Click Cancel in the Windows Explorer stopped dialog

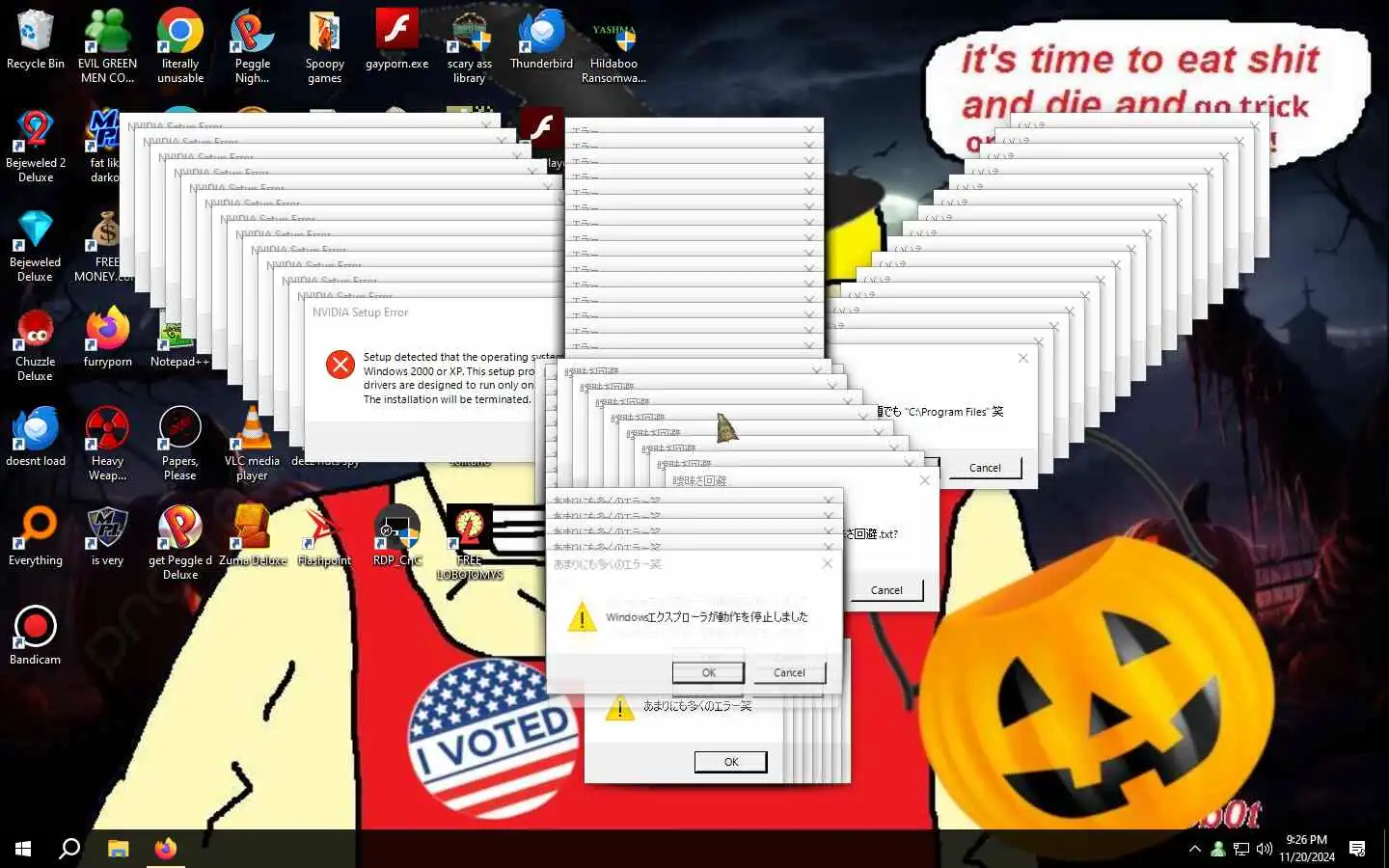tap(789, 673)
